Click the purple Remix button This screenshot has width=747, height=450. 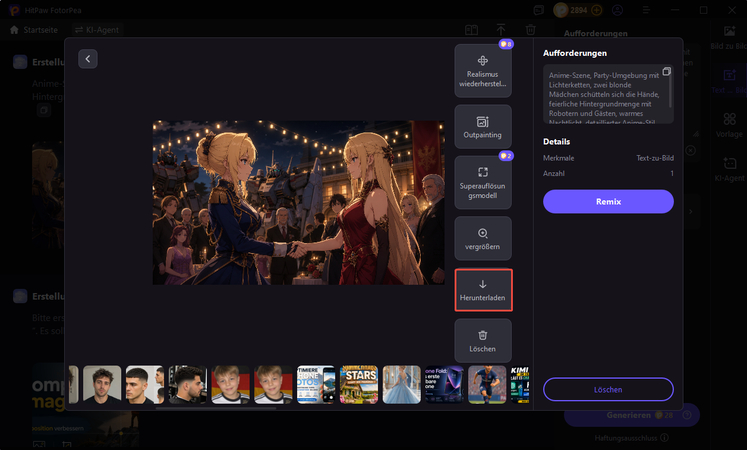point(608,201)
